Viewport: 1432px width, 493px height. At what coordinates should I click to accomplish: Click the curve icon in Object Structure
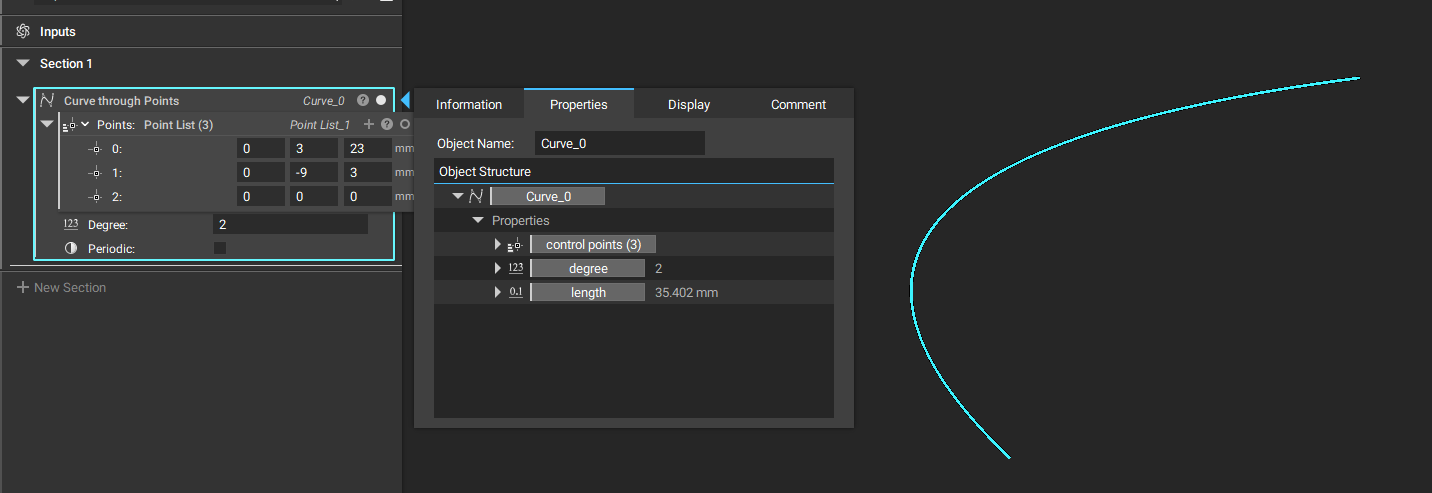(x=476, y=196)
